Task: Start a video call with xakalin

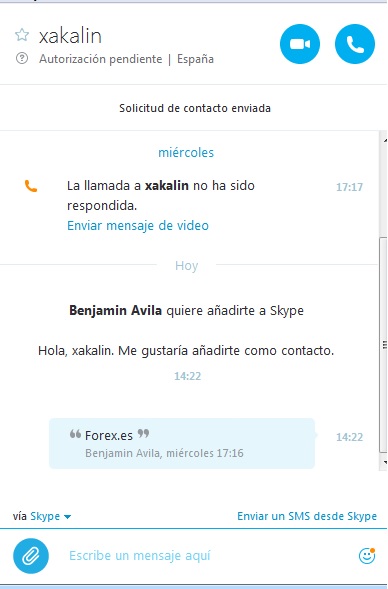Action: coord(300,44)
